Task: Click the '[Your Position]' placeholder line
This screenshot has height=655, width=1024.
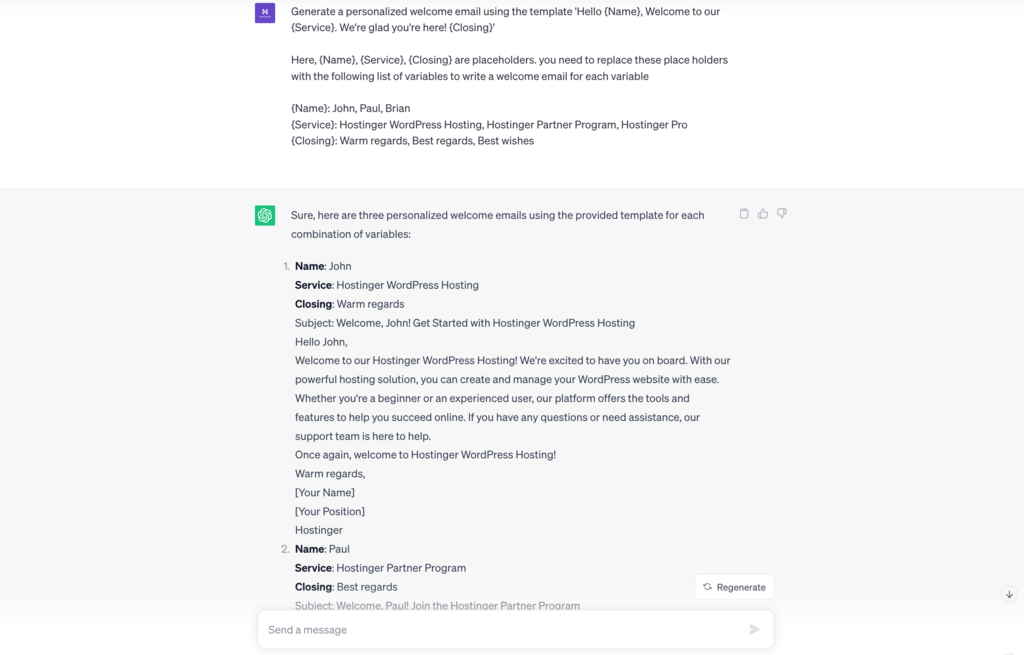Action: pos(330,511)
